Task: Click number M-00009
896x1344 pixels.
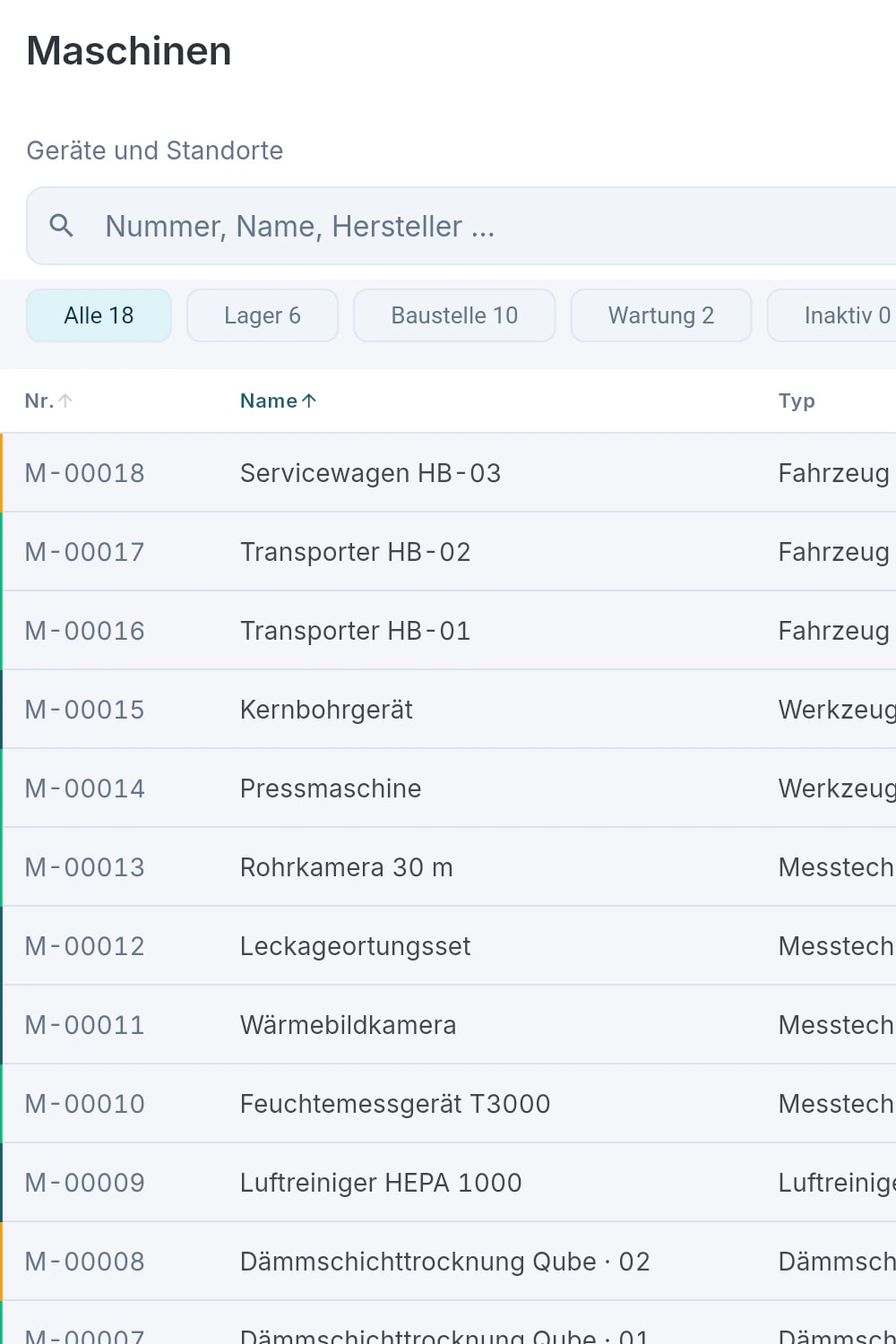Action: click(x=85, y=1183)
